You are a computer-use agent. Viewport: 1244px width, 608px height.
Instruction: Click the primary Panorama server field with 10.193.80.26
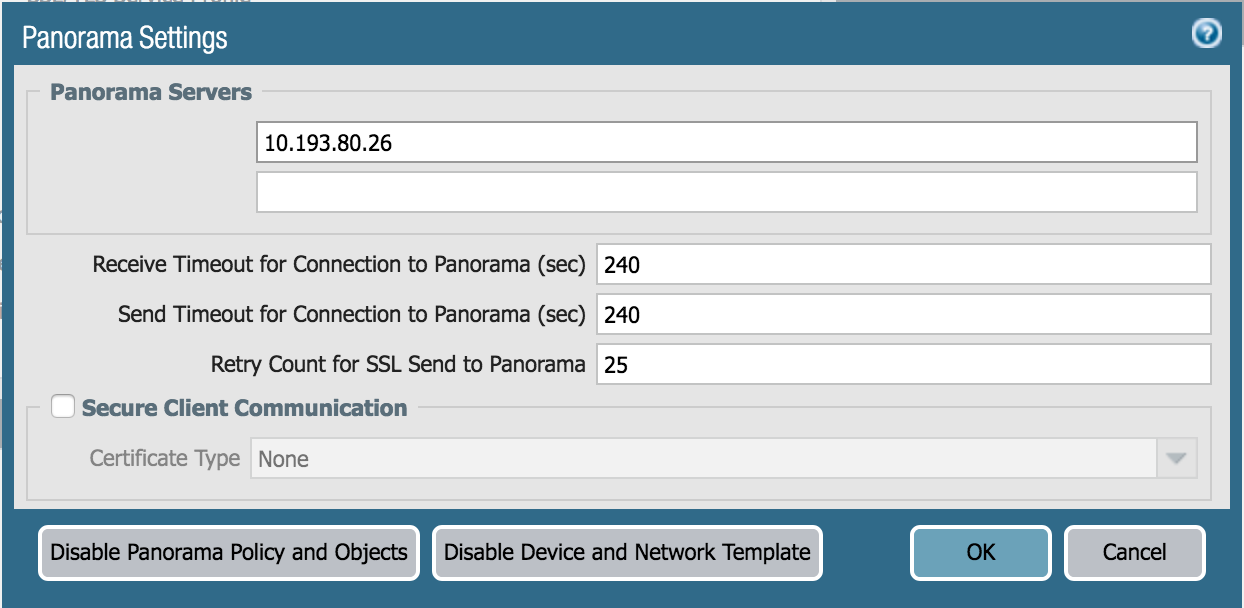point(726,143)
